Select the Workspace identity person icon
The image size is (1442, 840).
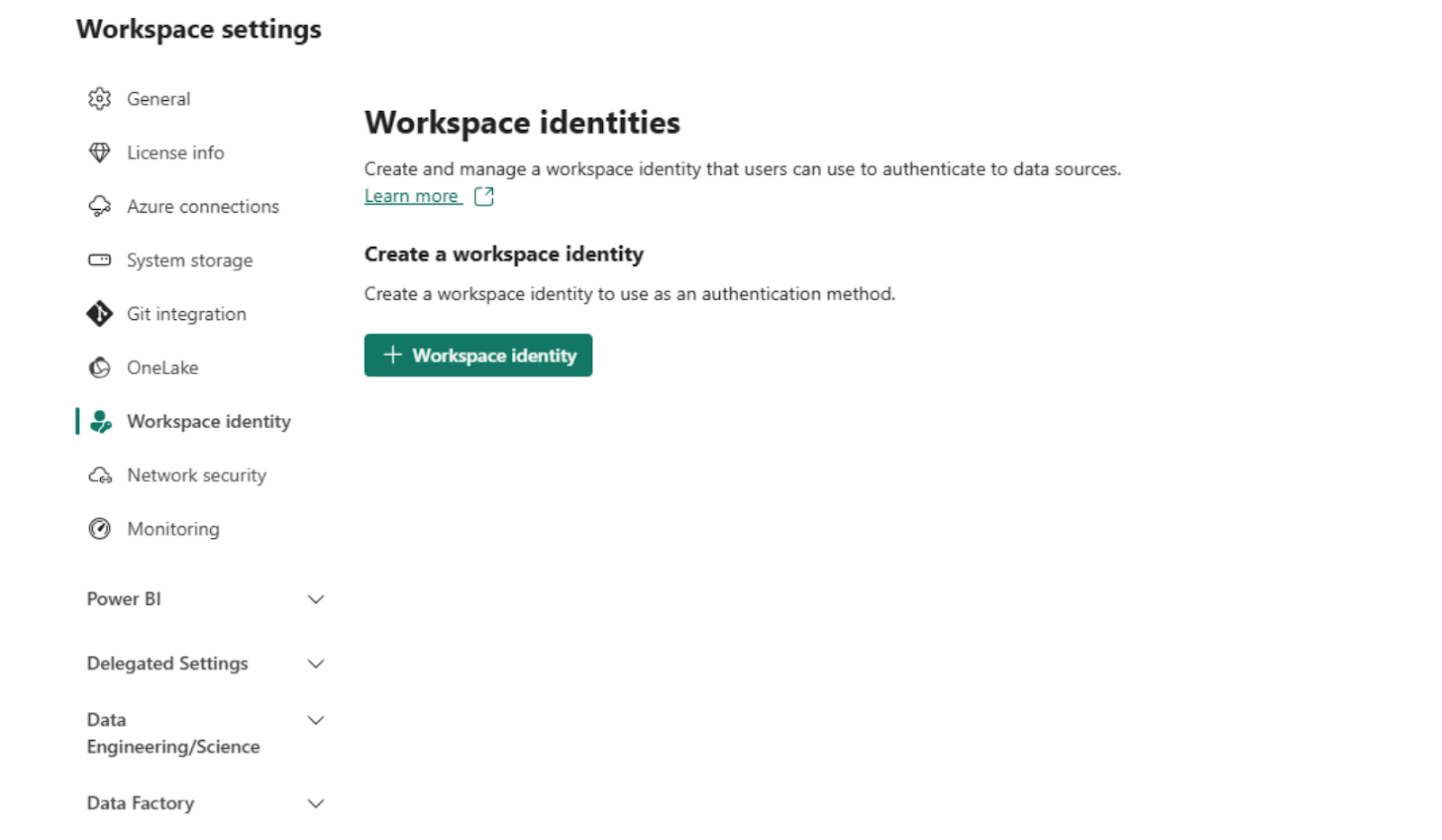click(100, 421)
